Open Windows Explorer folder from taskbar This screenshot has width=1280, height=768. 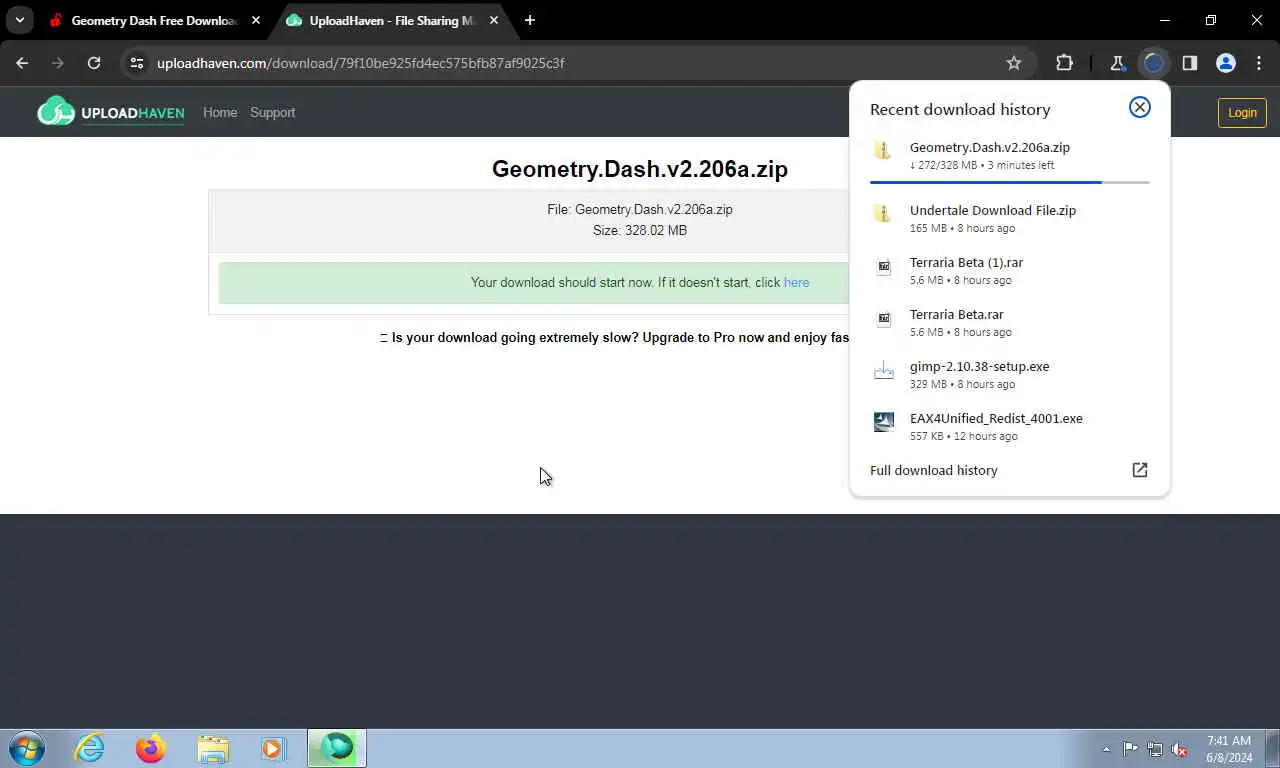click(213, 748)
